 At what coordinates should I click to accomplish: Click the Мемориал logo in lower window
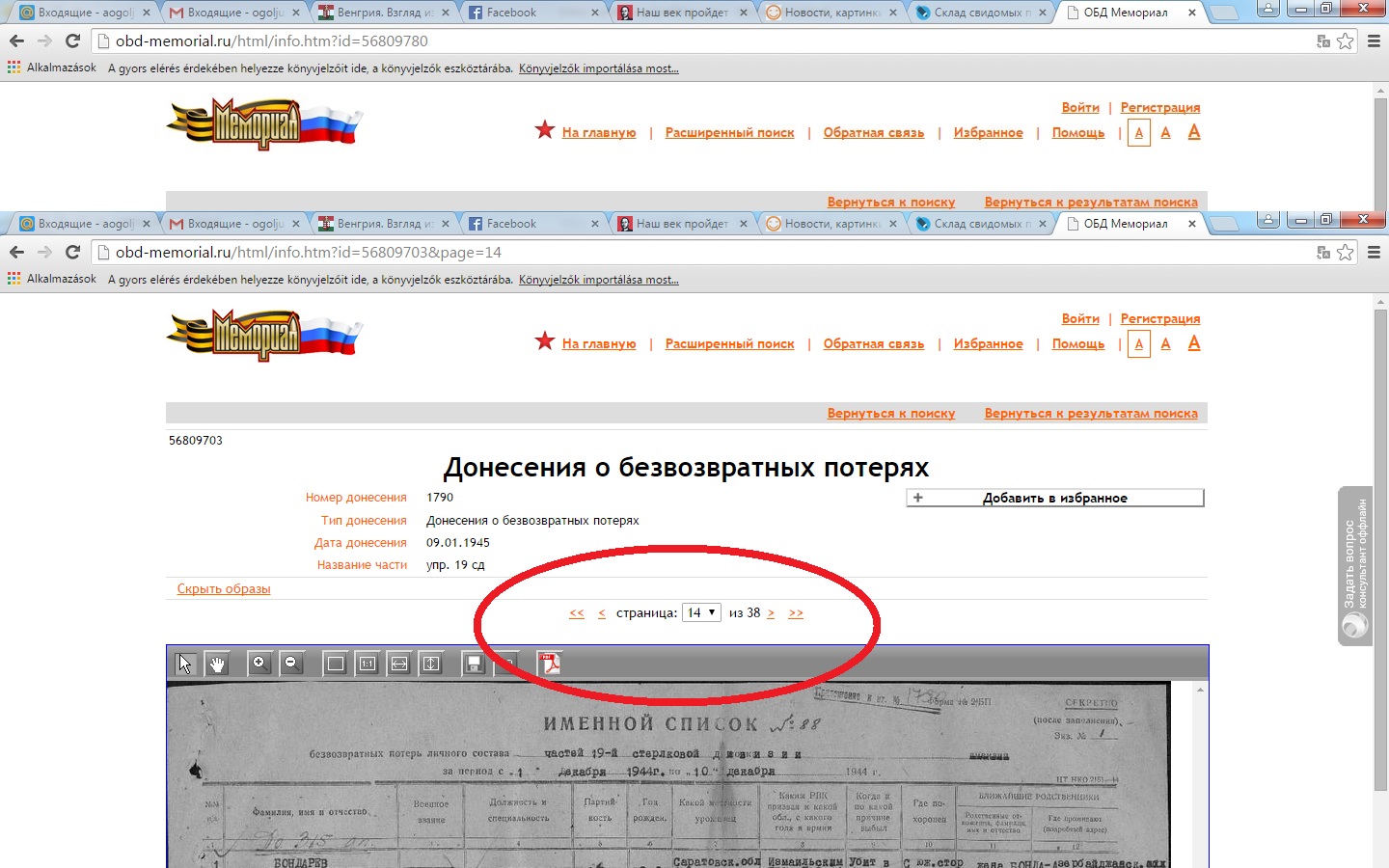(263, 336)
